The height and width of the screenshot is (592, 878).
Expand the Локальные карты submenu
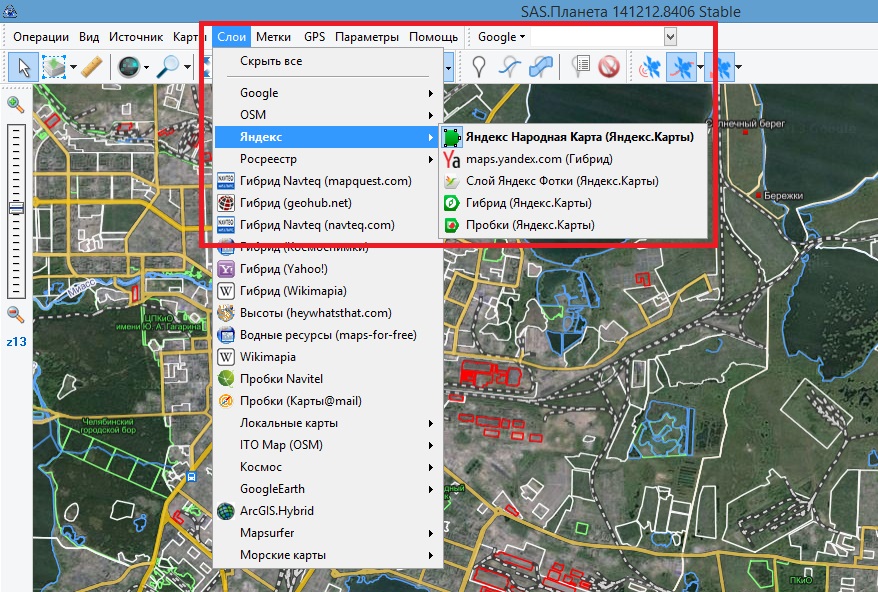pos(328,423)
